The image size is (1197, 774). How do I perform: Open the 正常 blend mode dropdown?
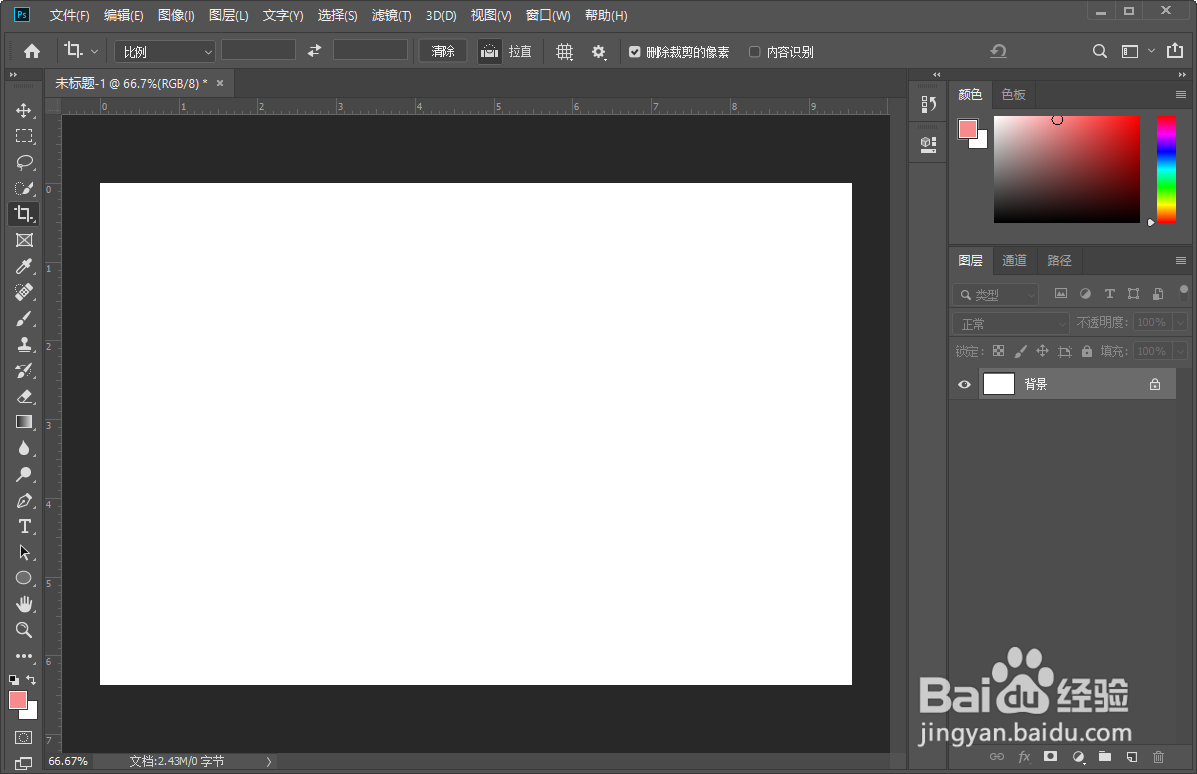[x=1008, y=322]
